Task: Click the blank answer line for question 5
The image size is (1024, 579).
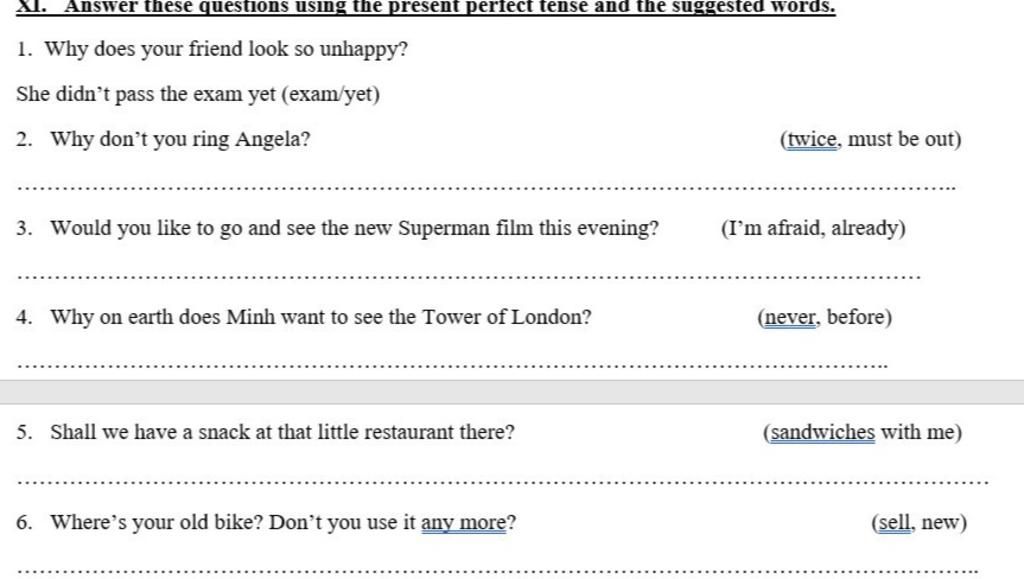Action: click(503, 482)
